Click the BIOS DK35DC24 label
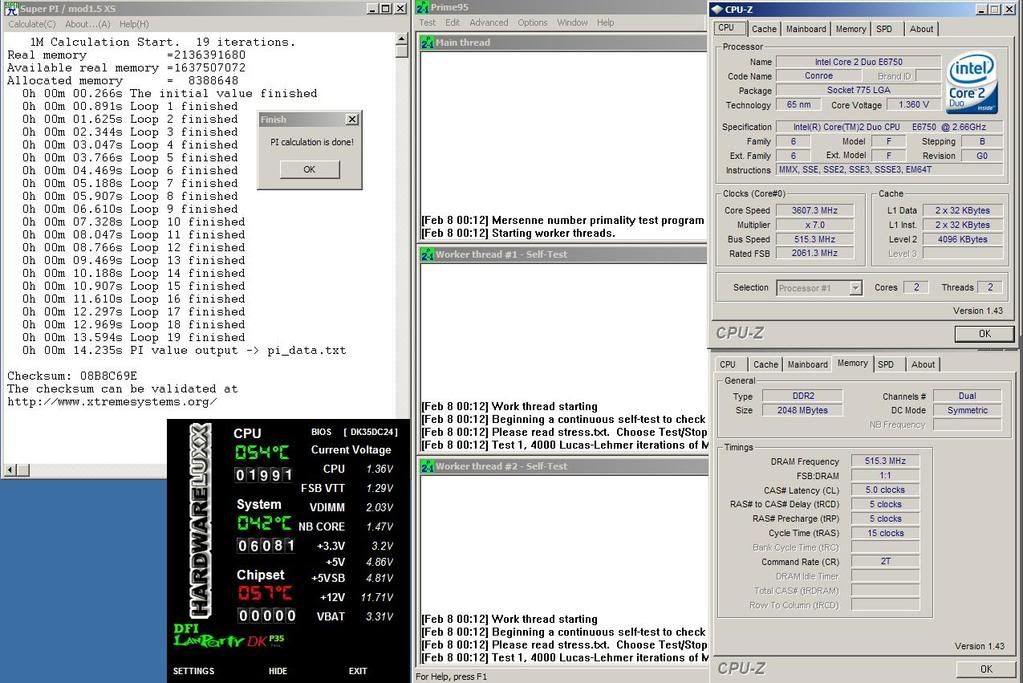This screenshot has width=1023, height=683. (354, 432)
